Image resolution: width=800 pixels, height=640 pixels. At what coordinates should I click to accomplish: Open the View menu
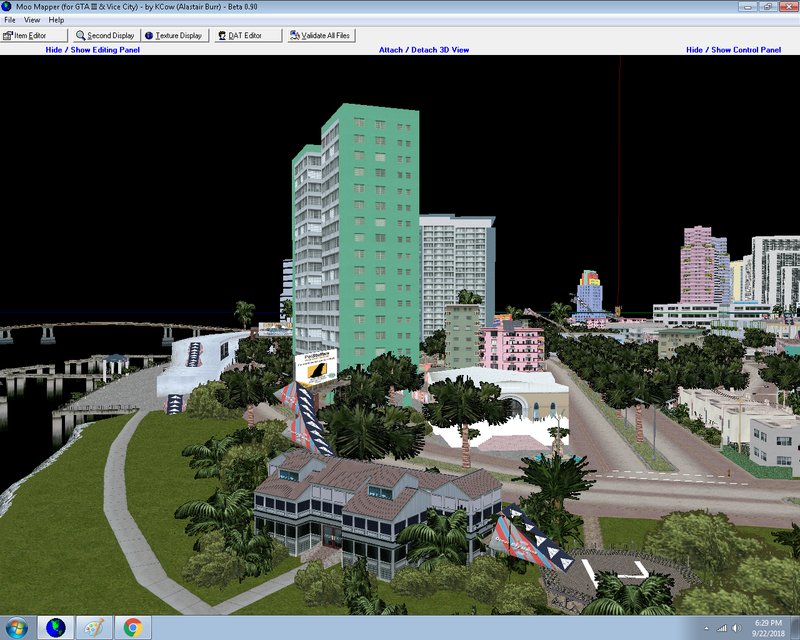click(x=32, y=20)
